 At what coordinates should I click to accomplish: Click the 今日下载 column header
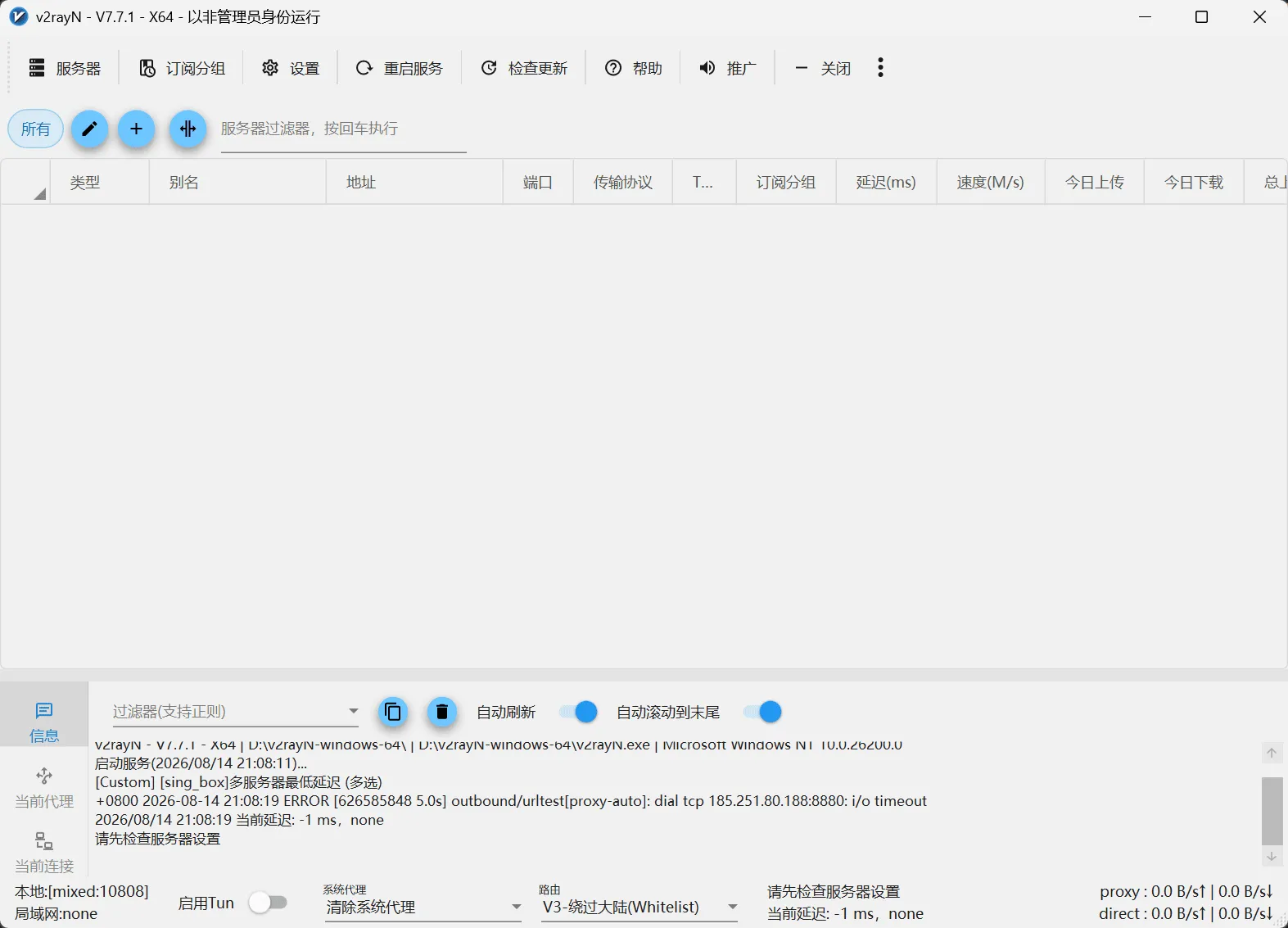(x=1194, y=182)
